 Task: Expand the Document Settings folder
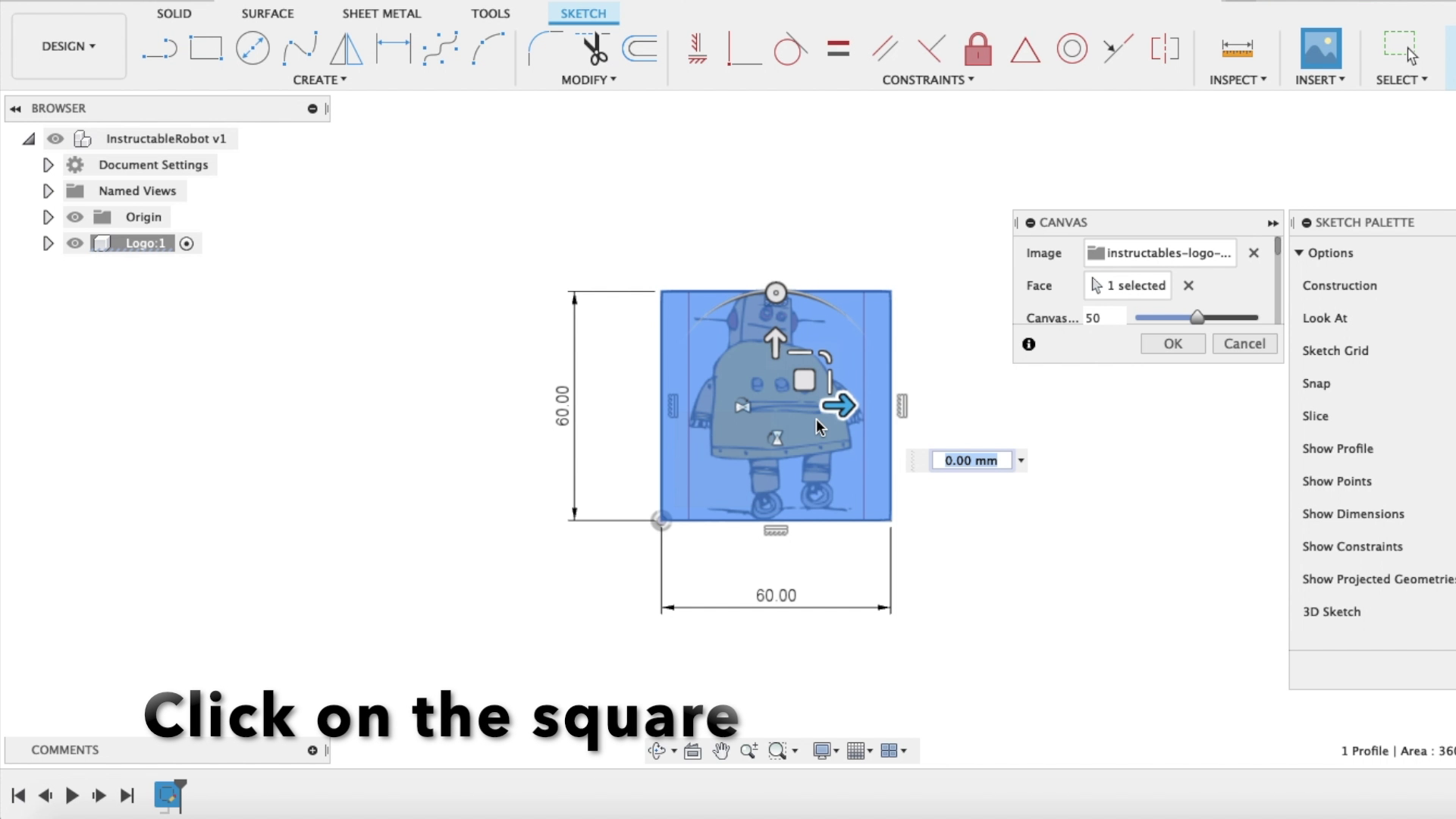[x=46, y=164]
